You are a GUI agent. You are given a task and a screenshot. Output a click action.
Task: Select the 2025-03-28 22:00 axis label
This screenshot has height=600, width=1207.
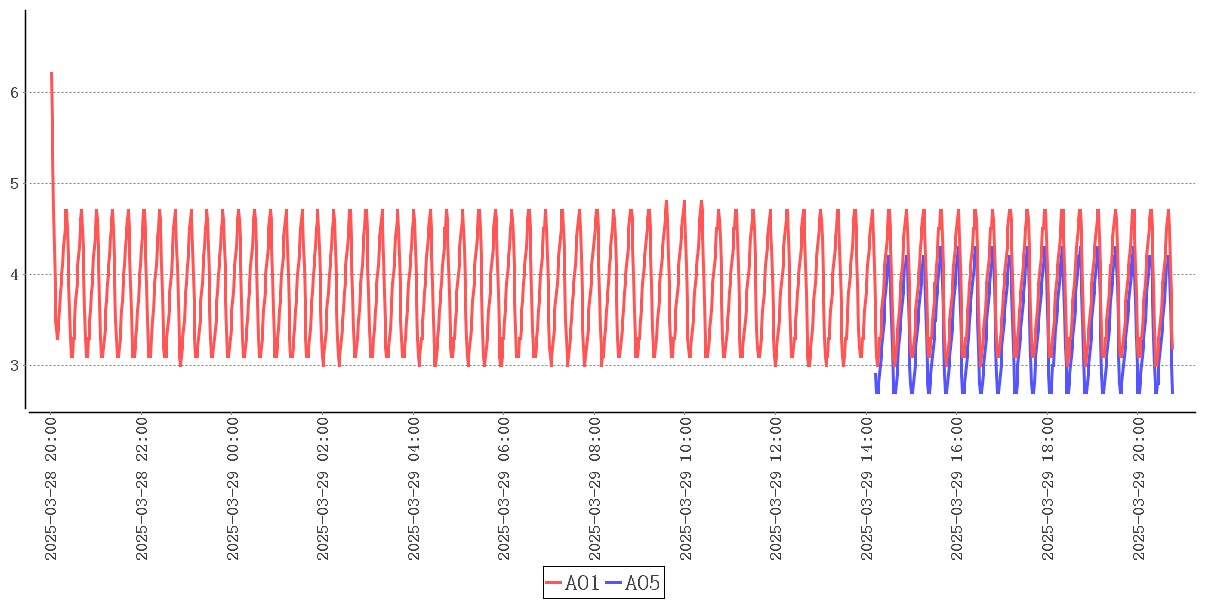(142, 489)
